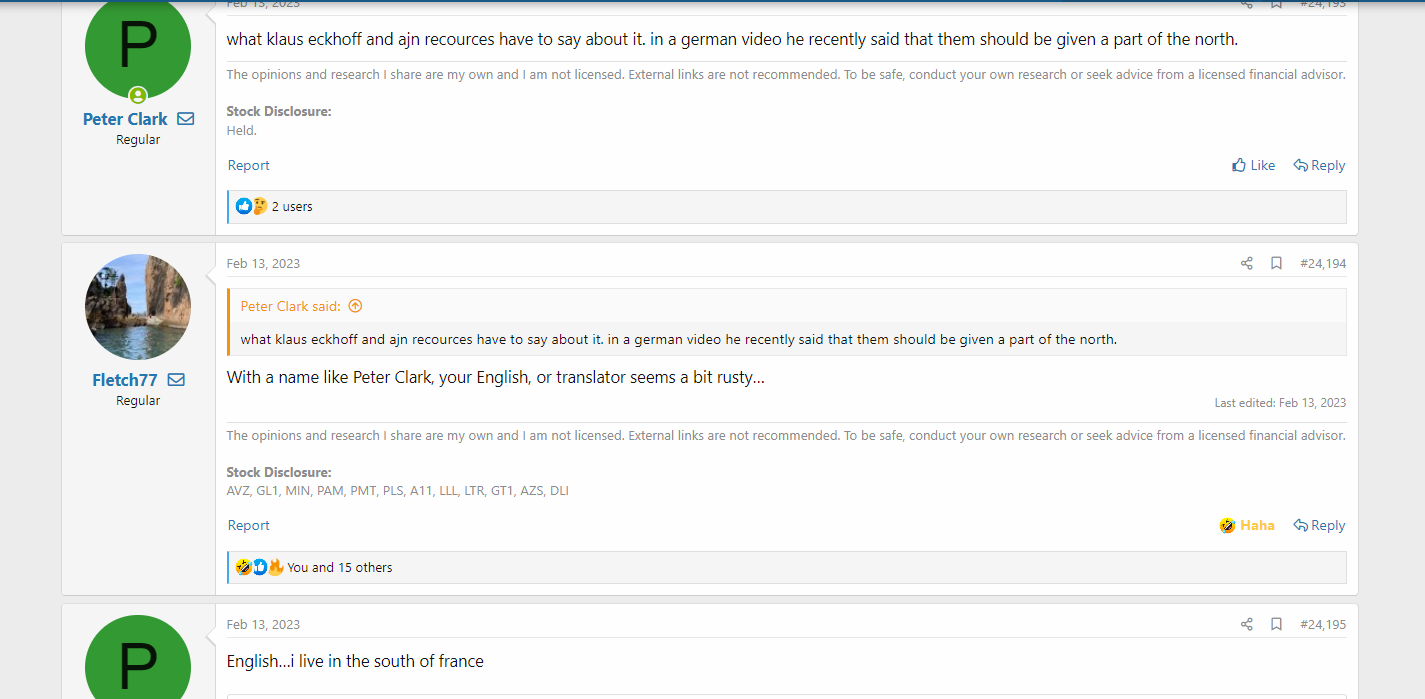Show the 2 users who reacted
The height and width of the screenshot is (699, 1425).
[292, 207]
